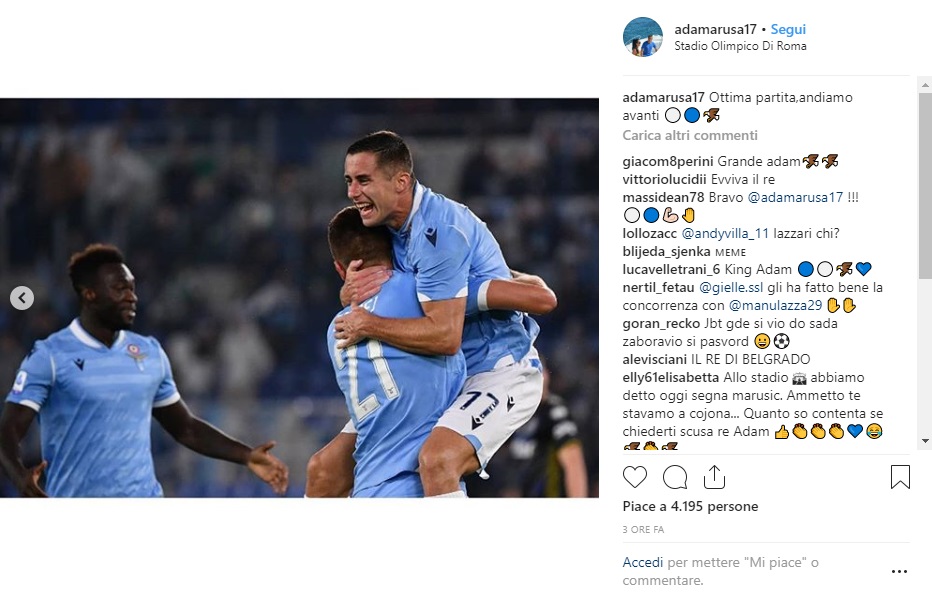Like the post with the heart icon
Screen dimensions: 932x597
pyautogui.click(x=634, y=477)
